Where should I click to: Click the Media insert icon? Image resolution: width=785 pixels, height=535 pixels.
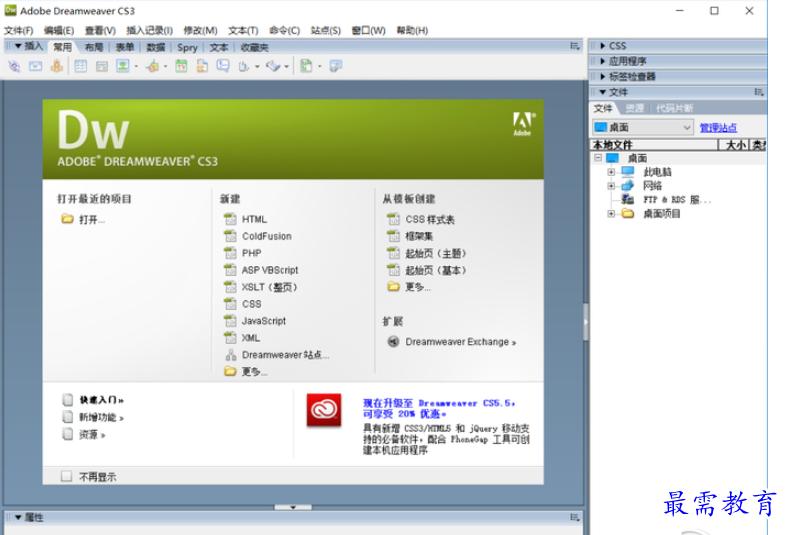[153, 66]
